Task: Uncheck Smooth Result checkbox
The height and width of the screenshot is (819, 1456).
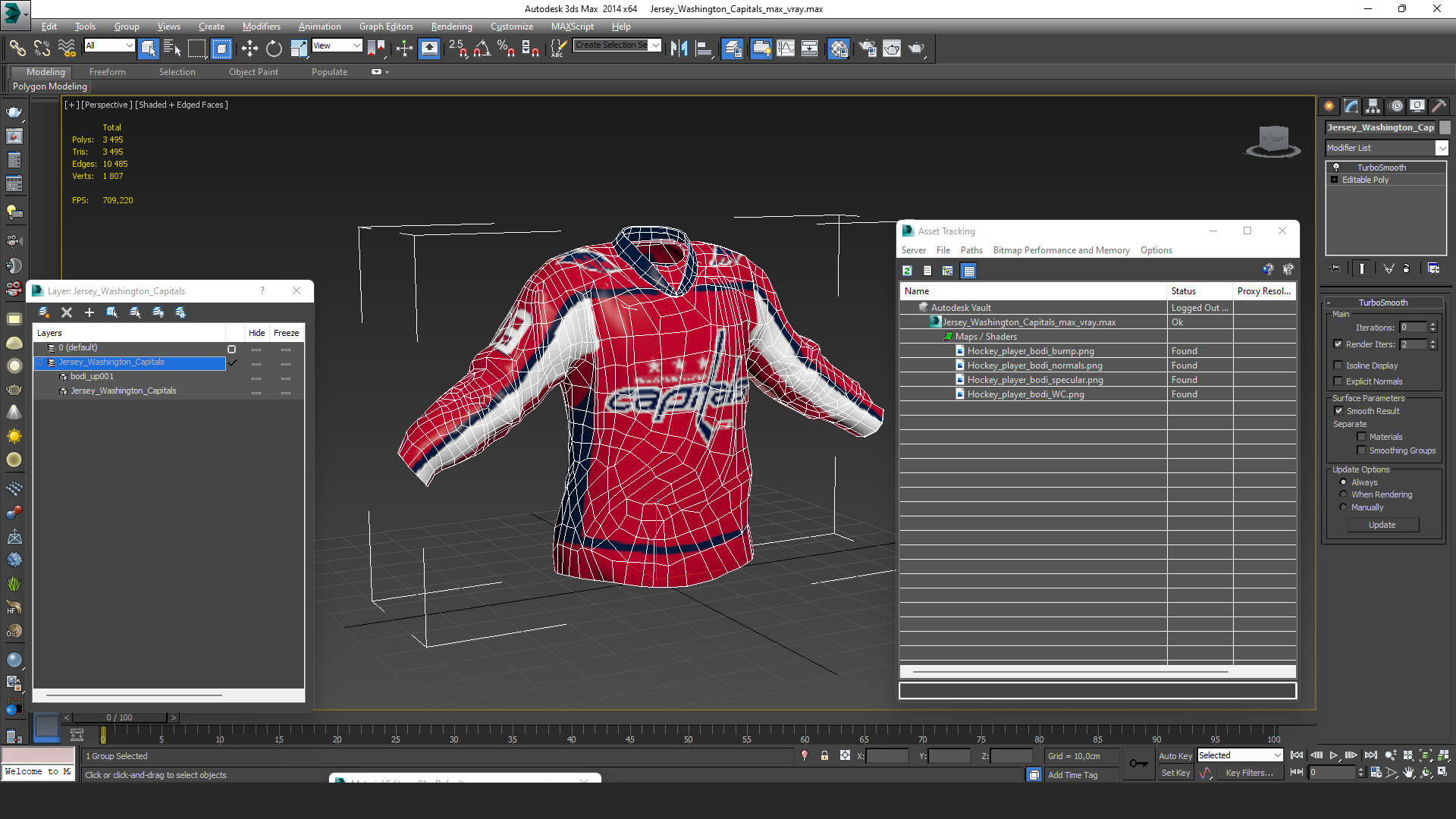Action: (1338, 411)
